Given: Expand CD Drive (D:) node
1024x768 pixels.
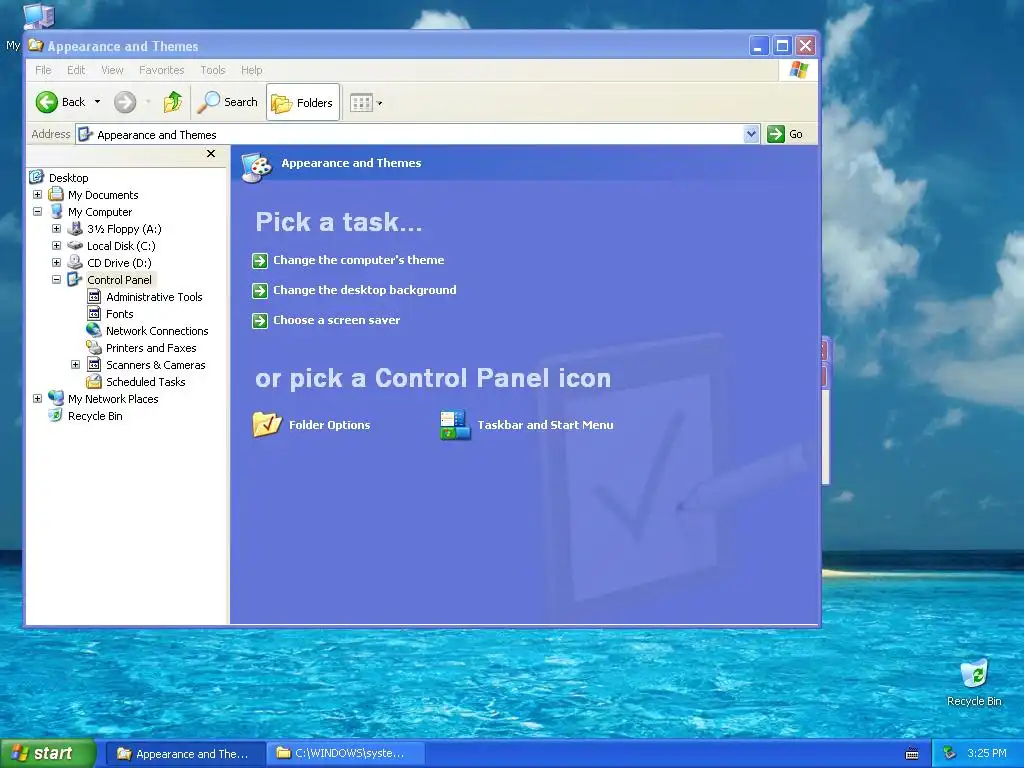Looking at the screenshot, I should pos(56,263).
